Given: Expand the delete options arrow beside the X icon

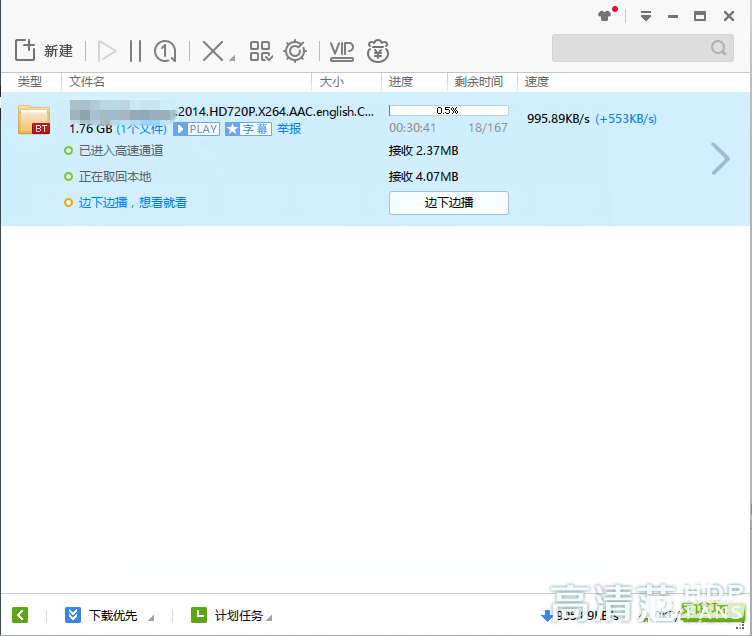Looking at the screenshot, I should pos(232,58).
